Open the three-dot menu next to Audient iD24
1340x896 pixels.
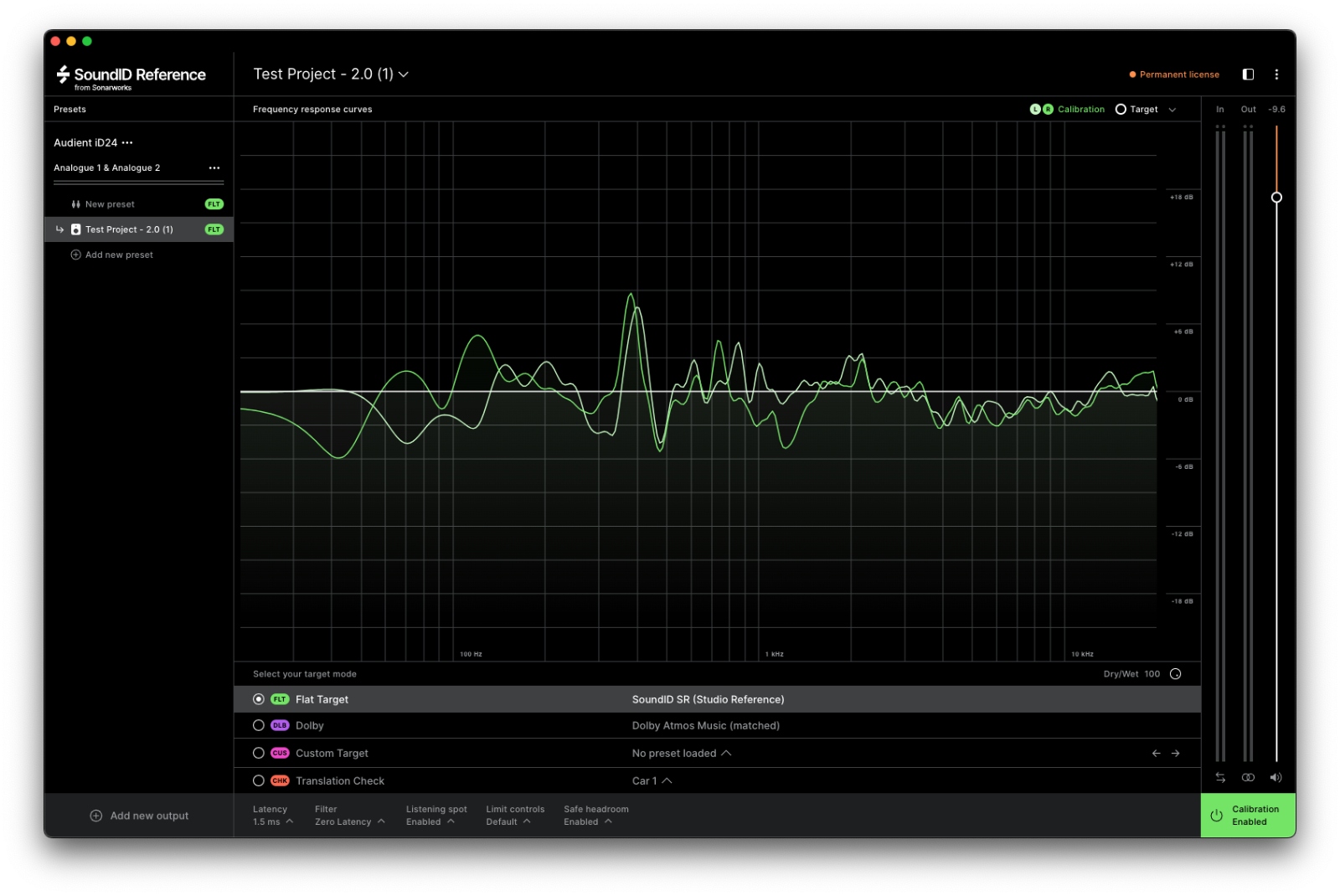pyautogui.click(x=128, y=142)
